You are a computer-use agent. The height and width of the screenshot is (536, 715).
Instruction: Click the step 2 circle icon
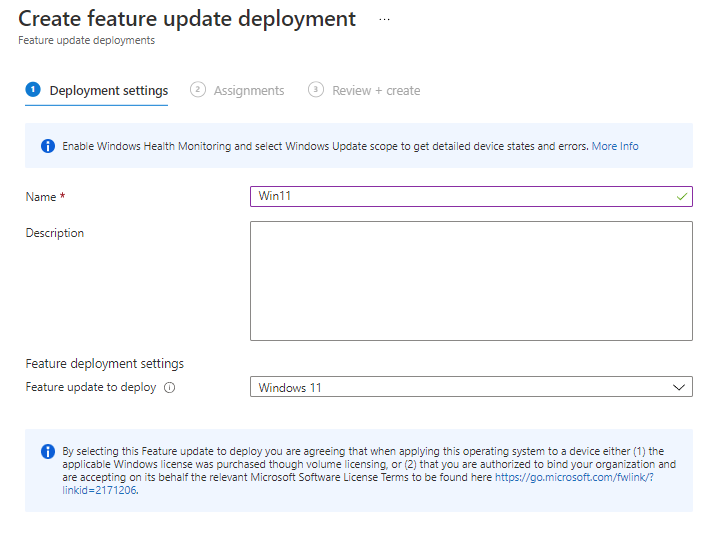[198, 90]
